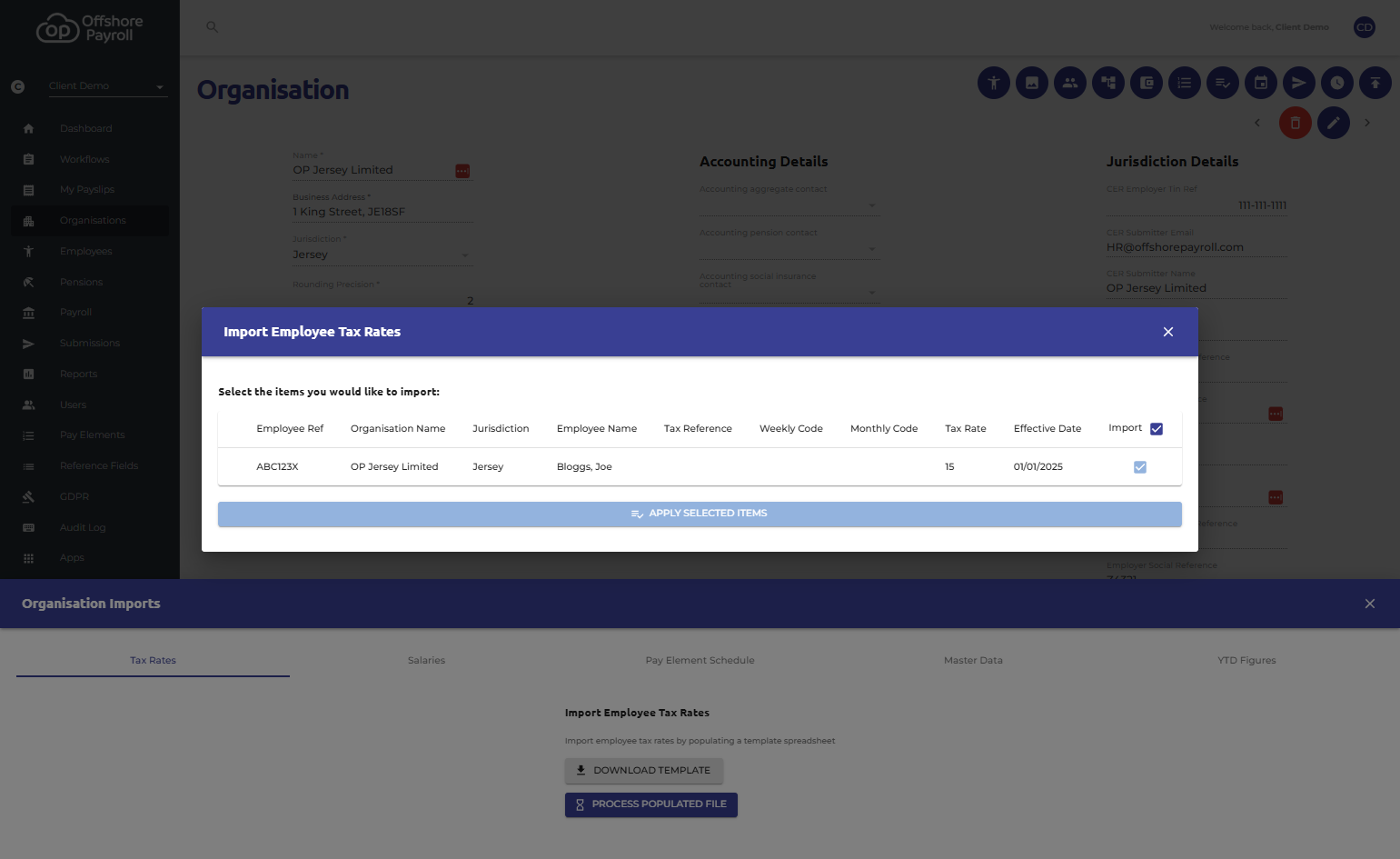Open Accounting aggregate contact dropdown

[789, 204]
